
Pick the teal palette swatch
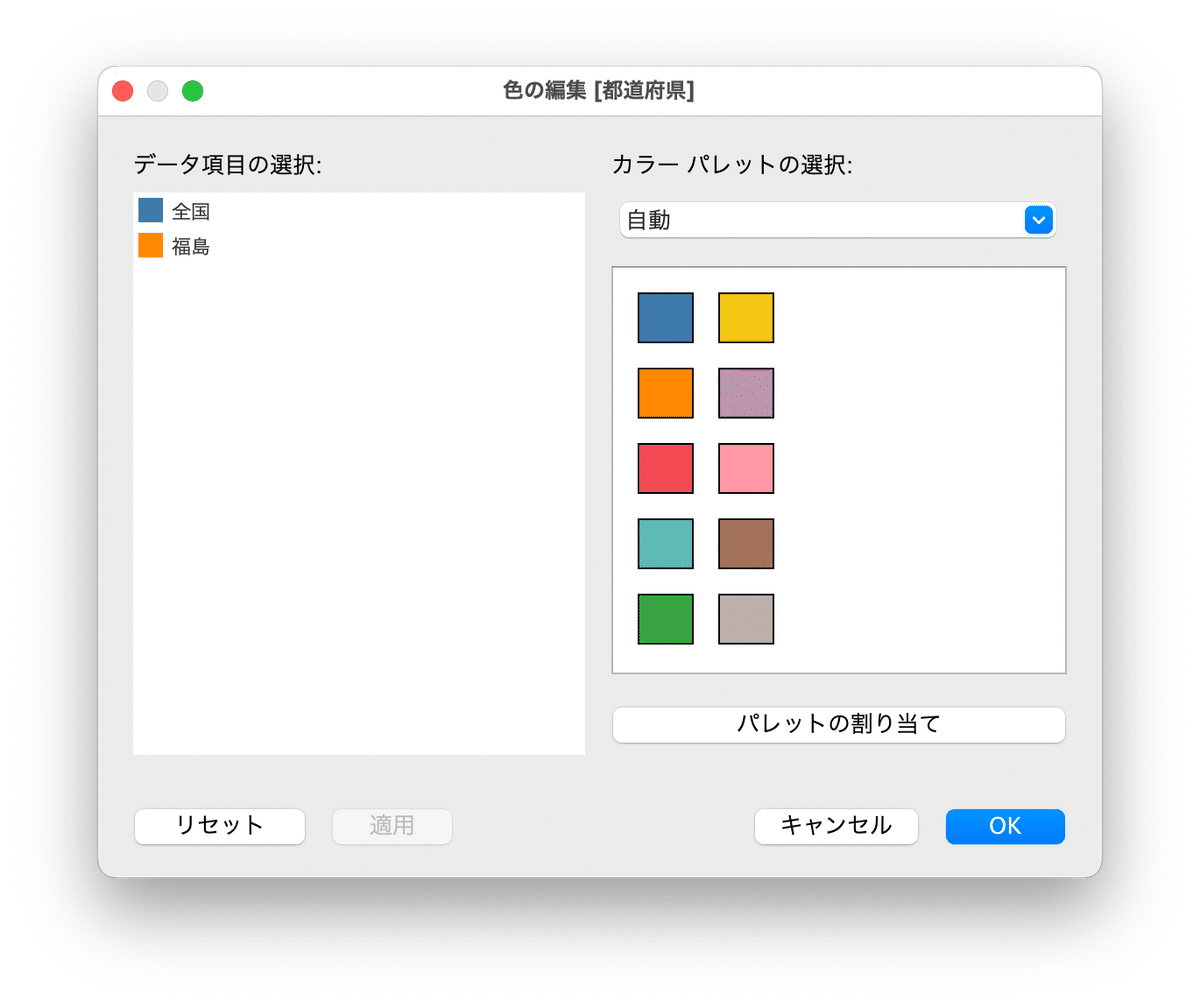coord(666,544)
